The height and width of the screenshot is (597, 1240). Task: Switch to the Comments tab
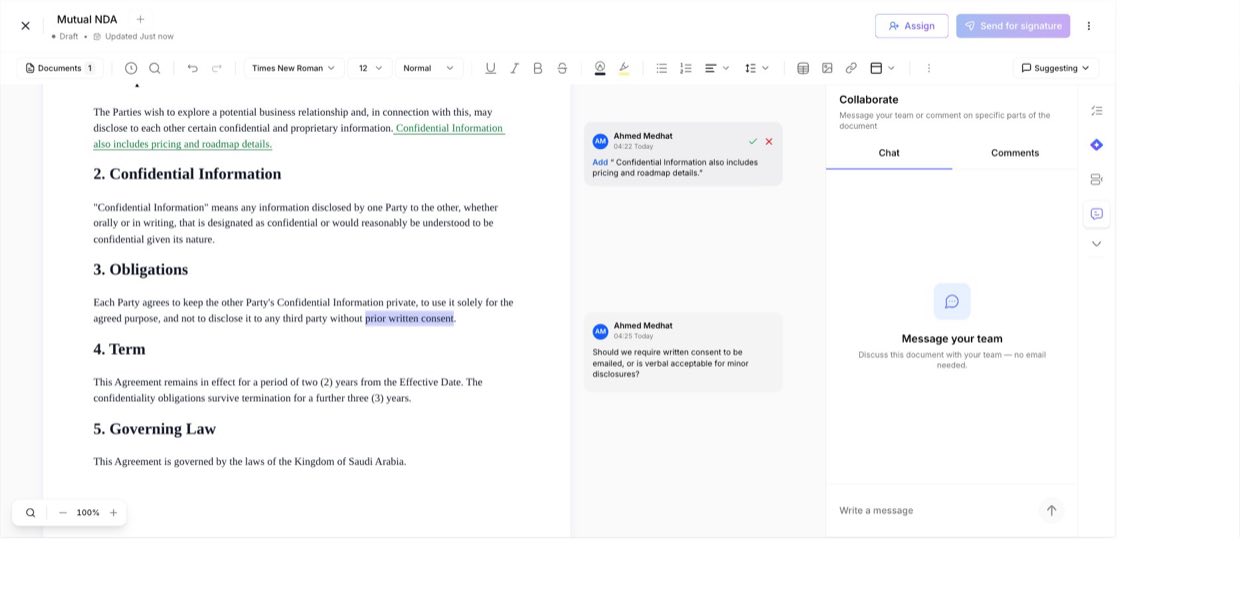(1015, 153)
